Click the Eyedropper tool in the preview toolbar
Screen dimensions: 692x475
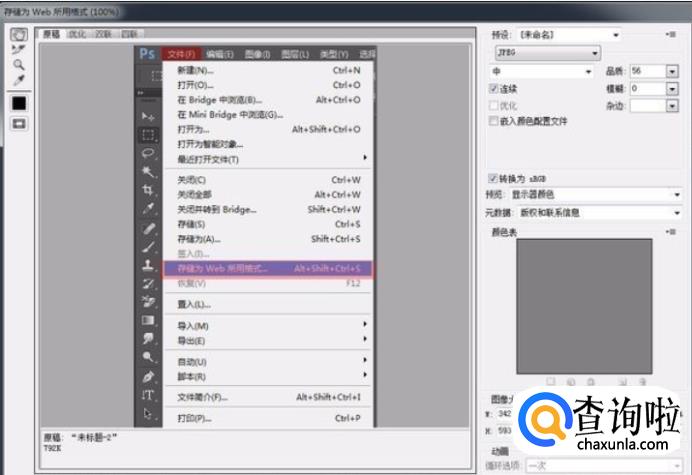[148, 208]
